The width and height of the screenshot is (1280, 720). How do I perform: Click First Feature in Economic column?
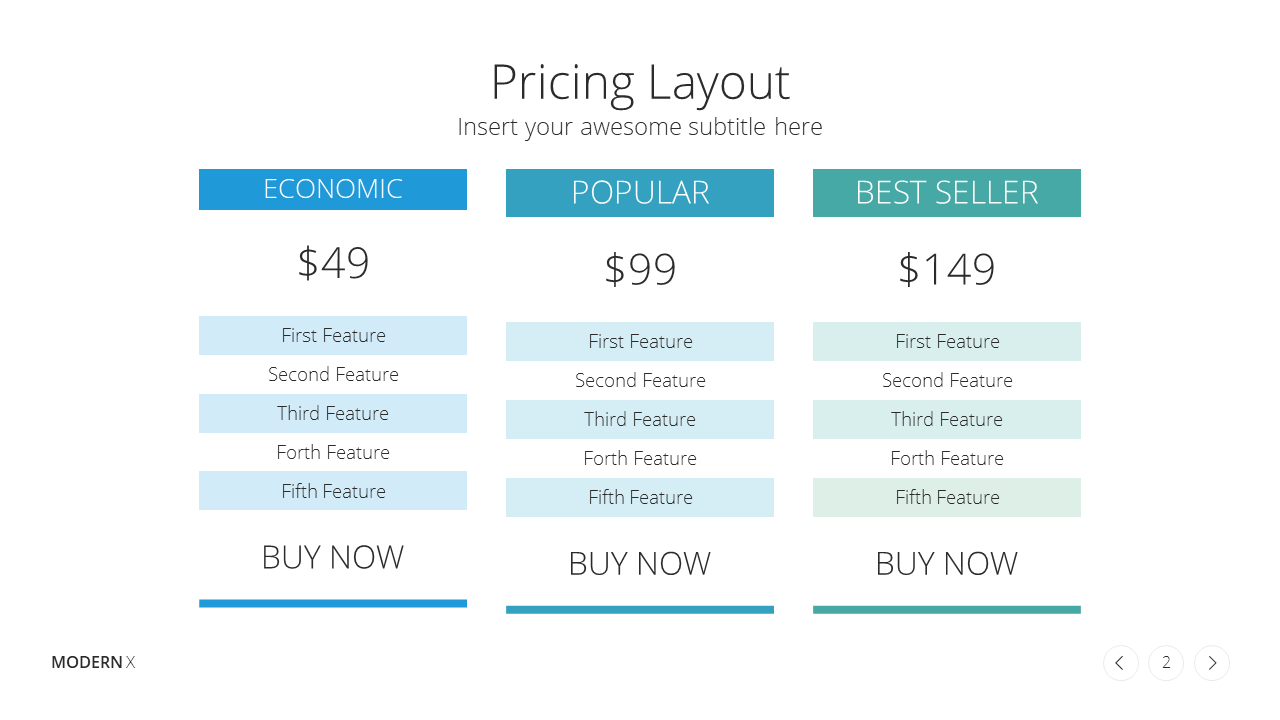[x=333, y=335]
